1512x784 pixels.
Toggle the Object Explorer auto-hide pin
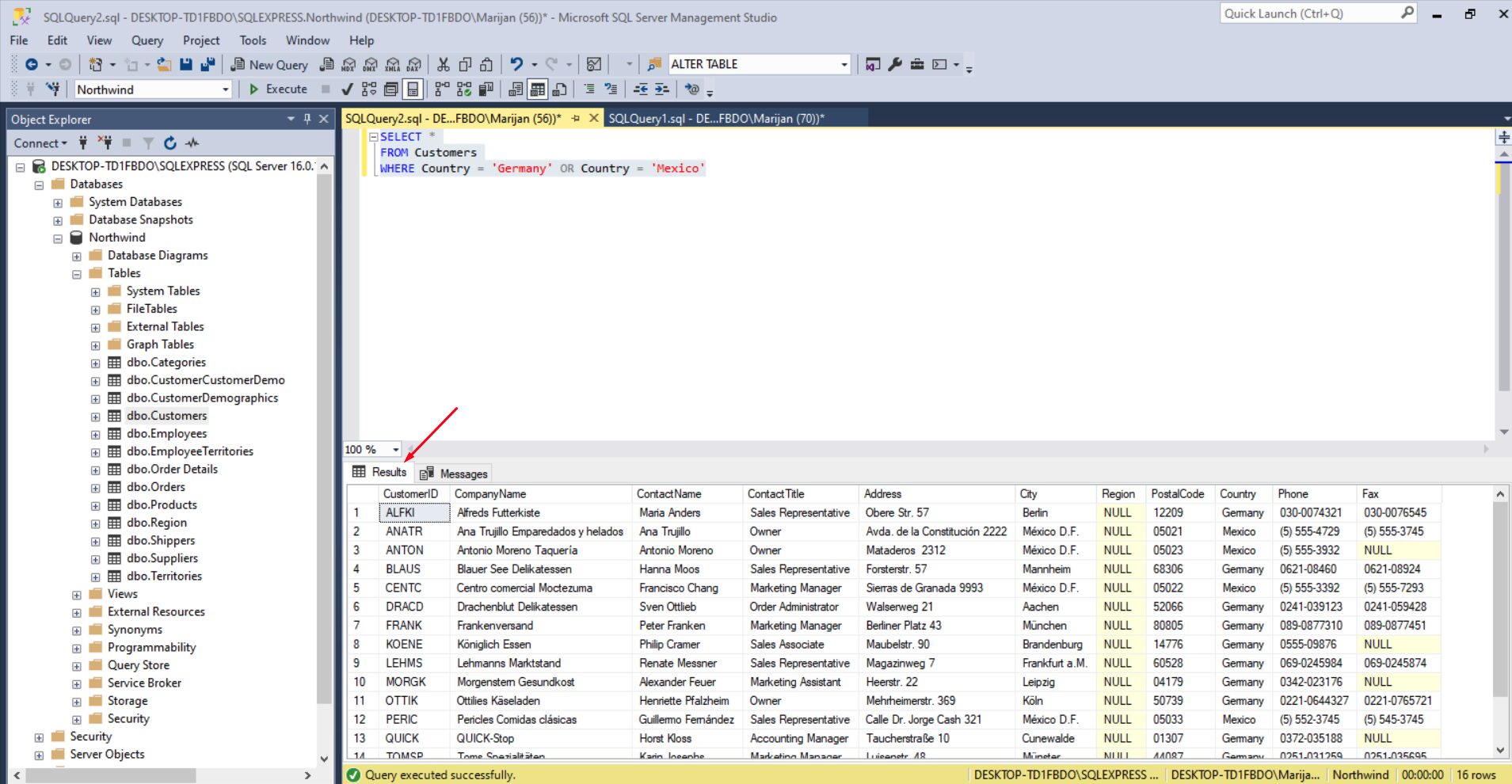(307, 119)
